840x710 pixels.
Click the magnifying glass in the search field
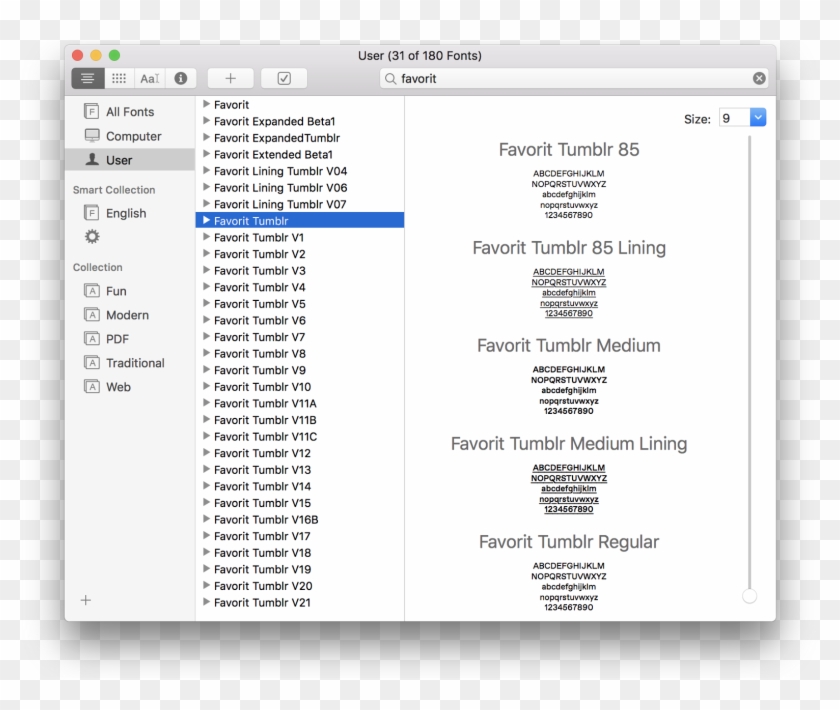click(392, 78)
